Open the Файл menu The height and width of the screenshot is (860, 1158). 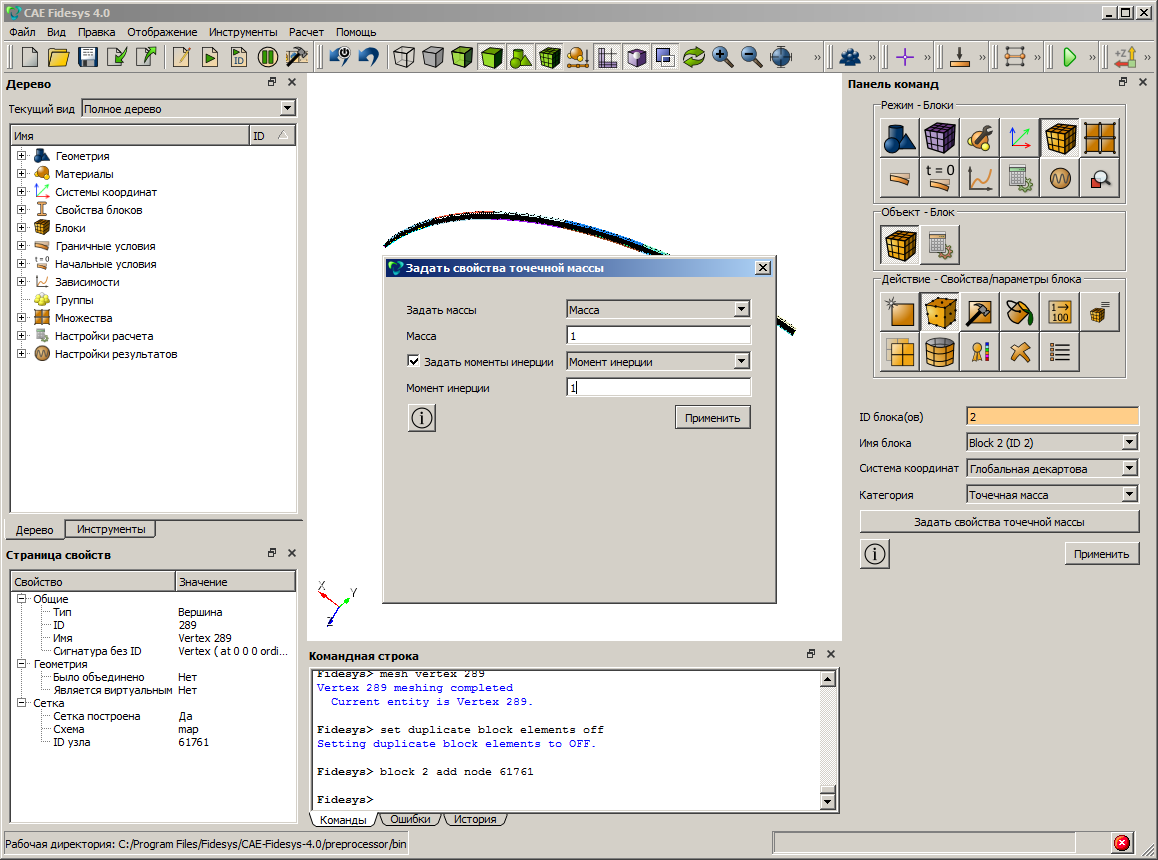pos(22,32)
